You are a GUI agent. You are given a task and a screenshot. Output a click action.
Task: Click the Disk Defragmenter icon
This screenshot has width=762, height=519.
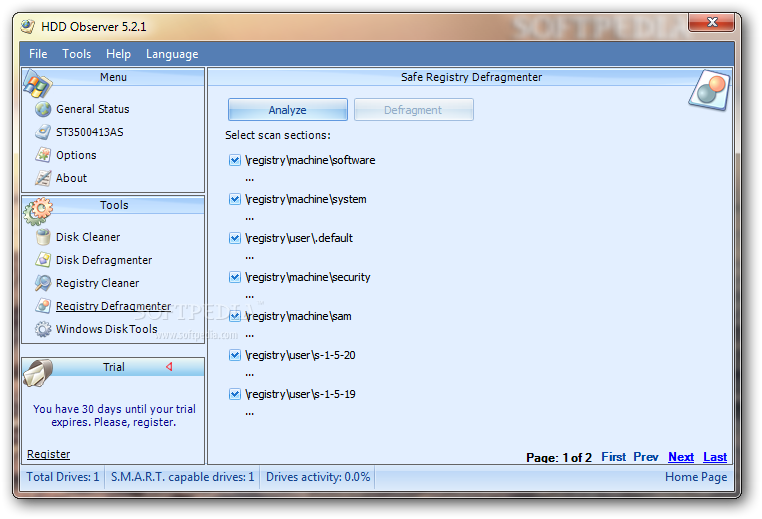43,260
